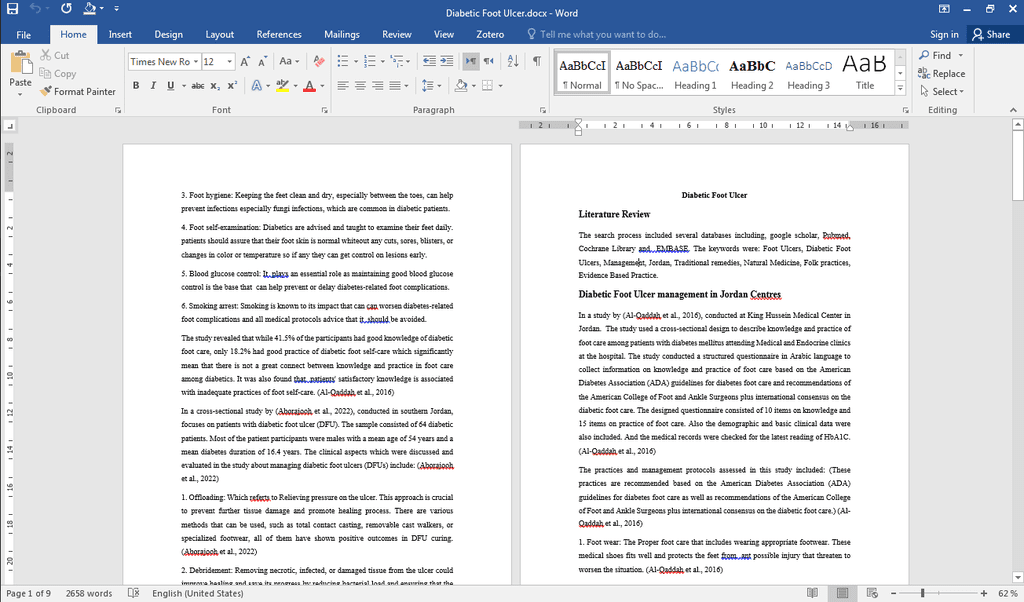Decrease paragraph indent

(429, 61)
